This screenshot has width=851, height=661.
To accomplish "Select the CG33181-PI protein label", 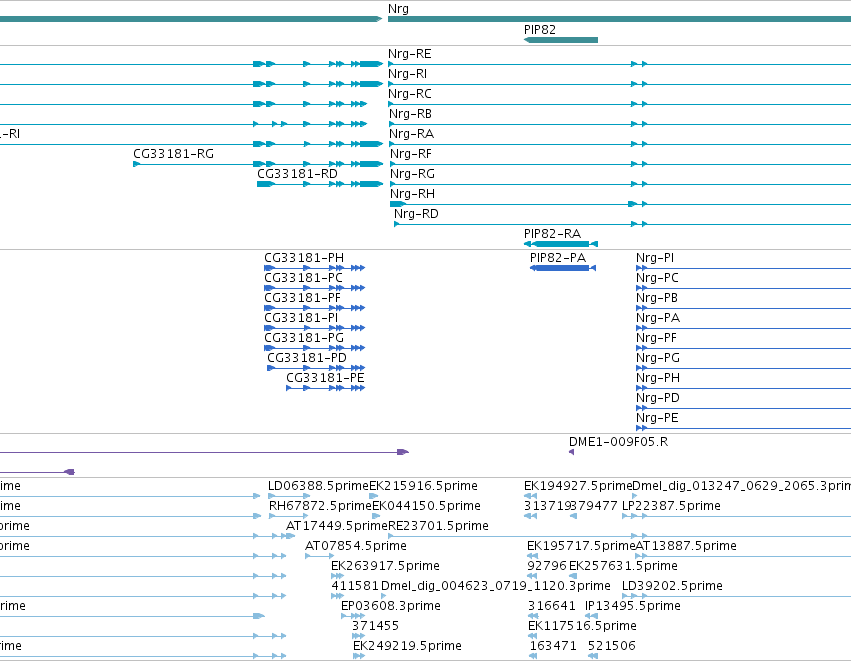I will (301, 318).
